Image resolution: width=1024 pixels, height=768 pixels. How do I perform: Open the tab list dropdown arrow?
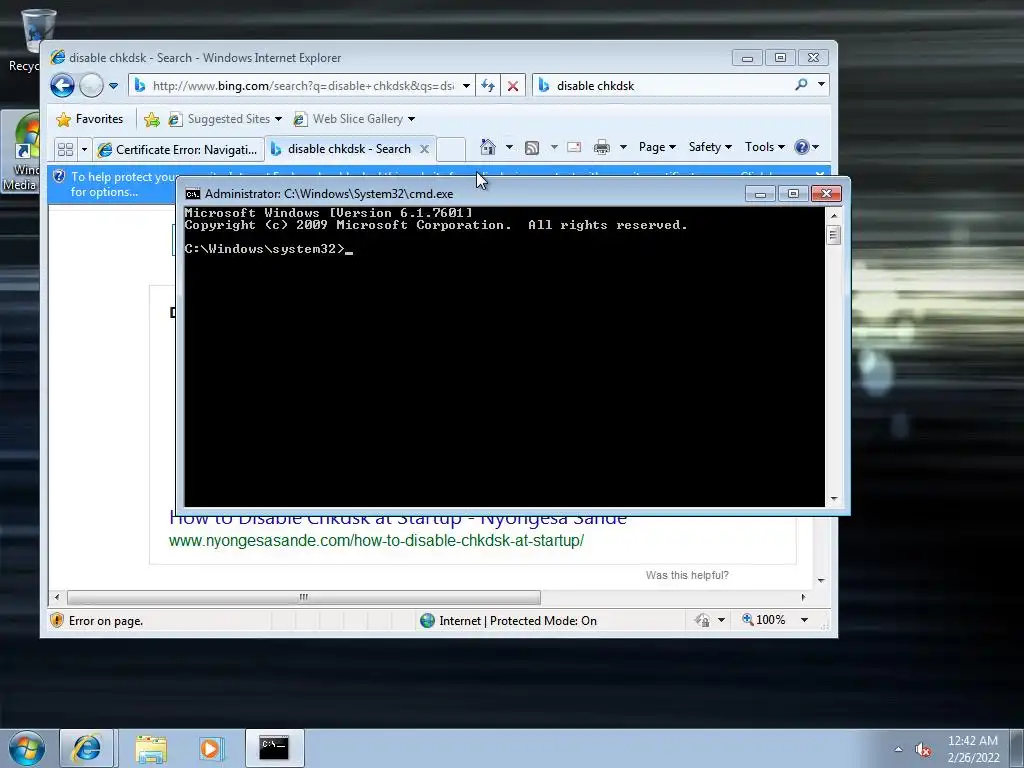[x=84, y=150]
